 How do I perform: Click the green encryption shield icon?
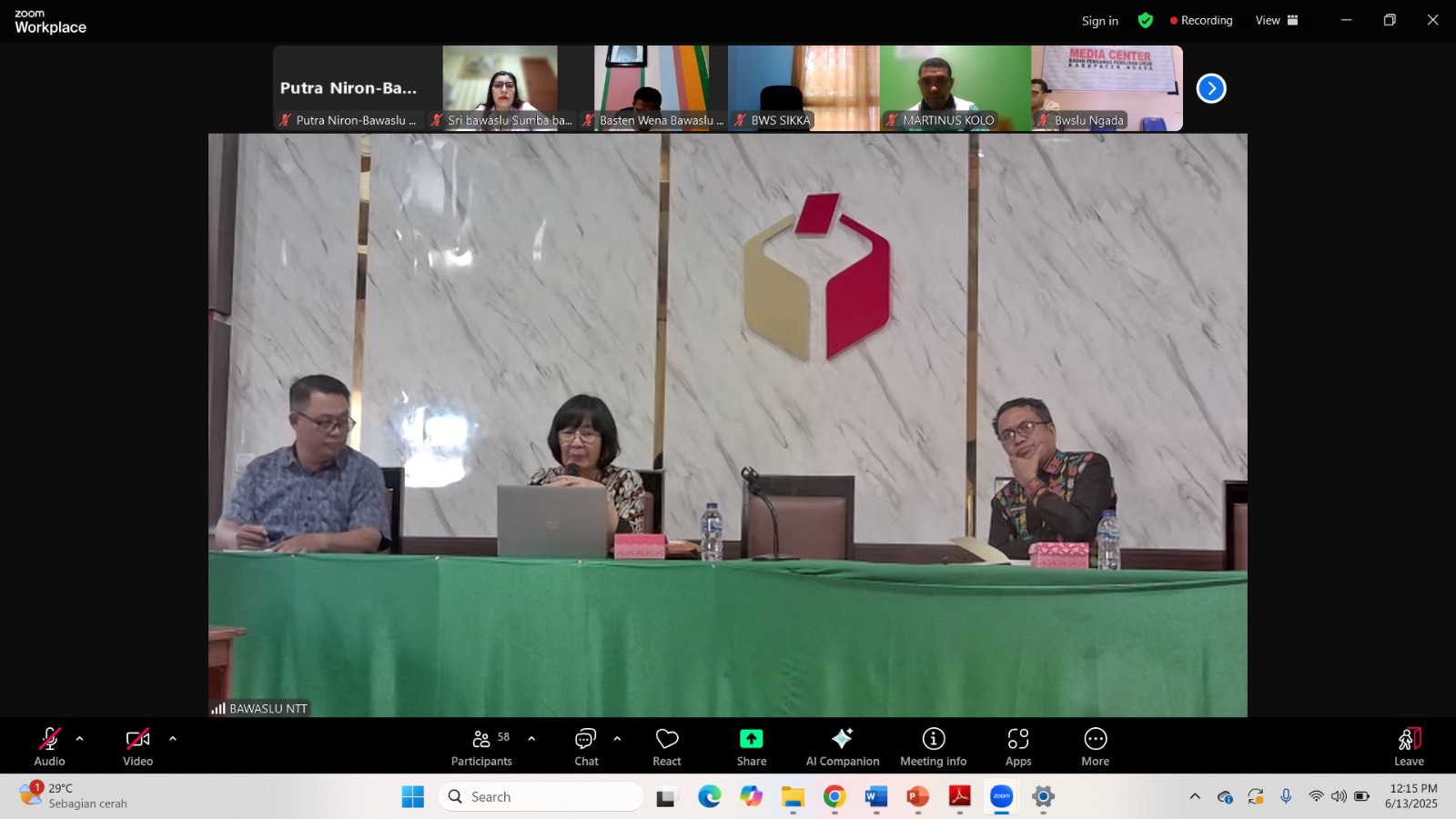pos(1145,20)
